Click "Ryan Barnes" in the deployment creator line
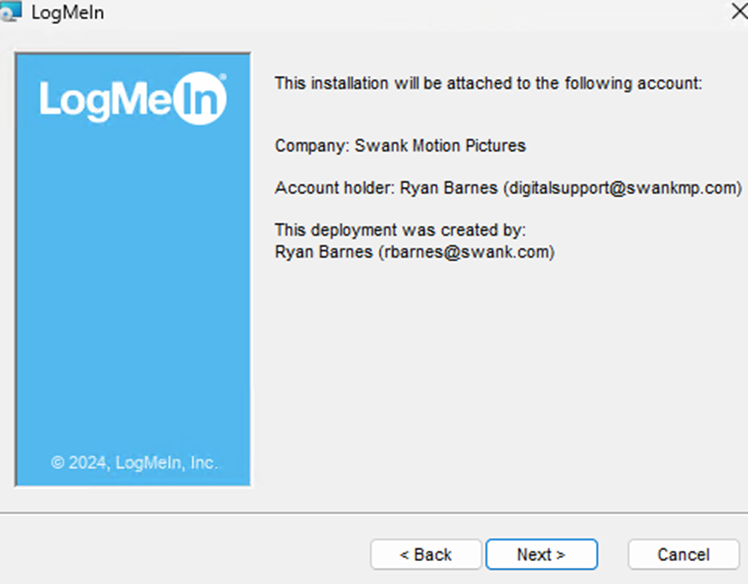 [x=323, y=252]
